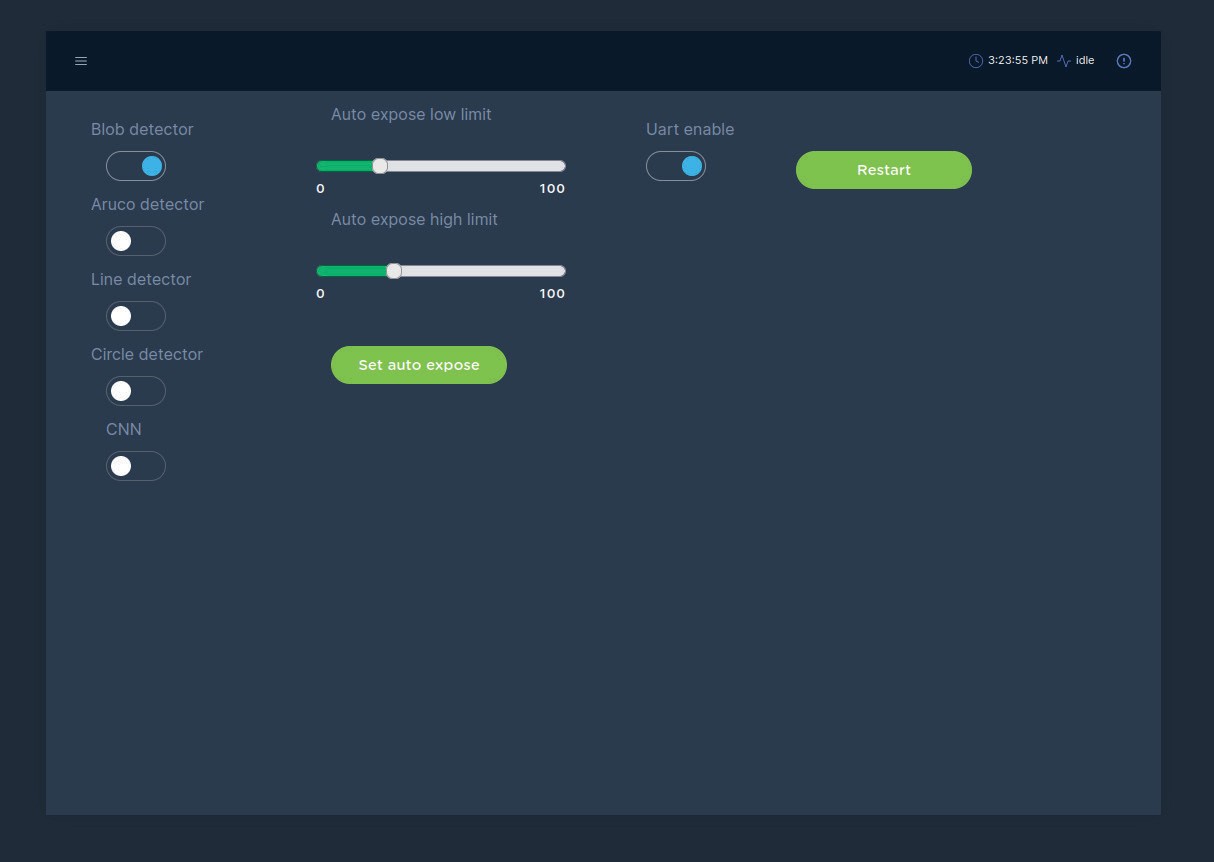1214x862 pixels.
Task: Click the Auto expose high limit slider handle
Action: [x=394, y=271]
